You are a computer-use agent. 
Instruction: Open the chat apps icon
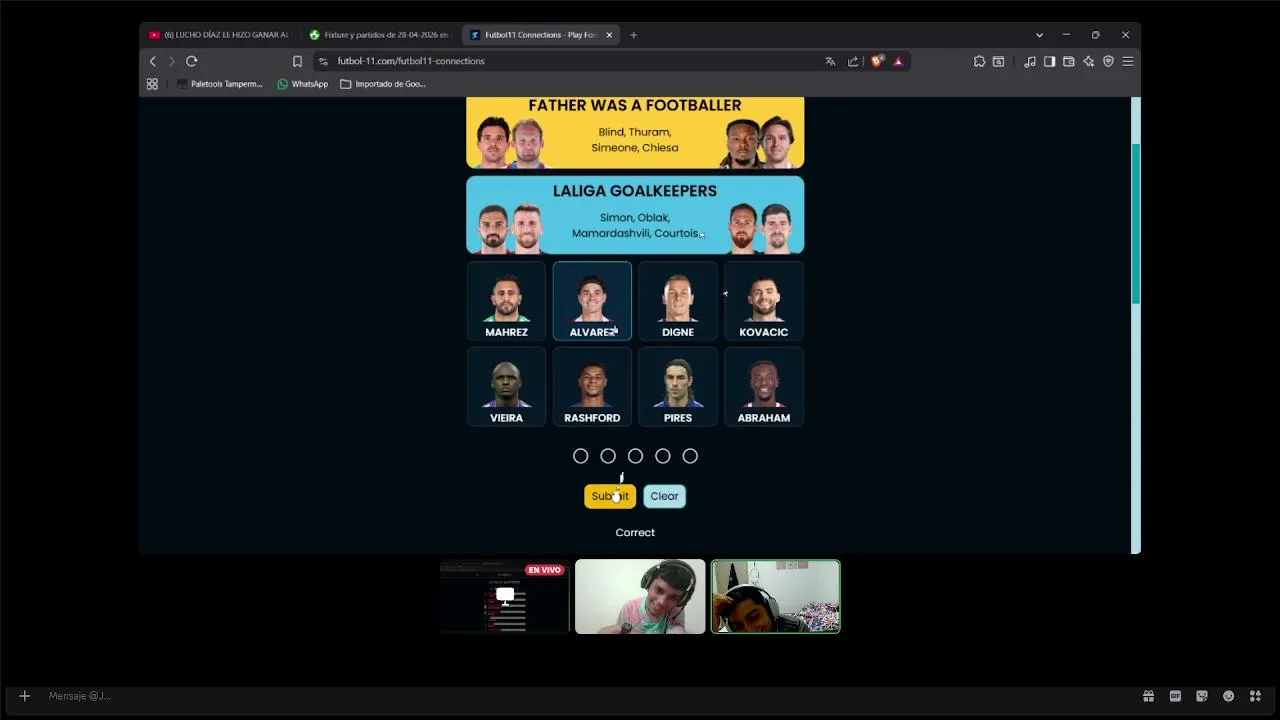coord(1255,696)
